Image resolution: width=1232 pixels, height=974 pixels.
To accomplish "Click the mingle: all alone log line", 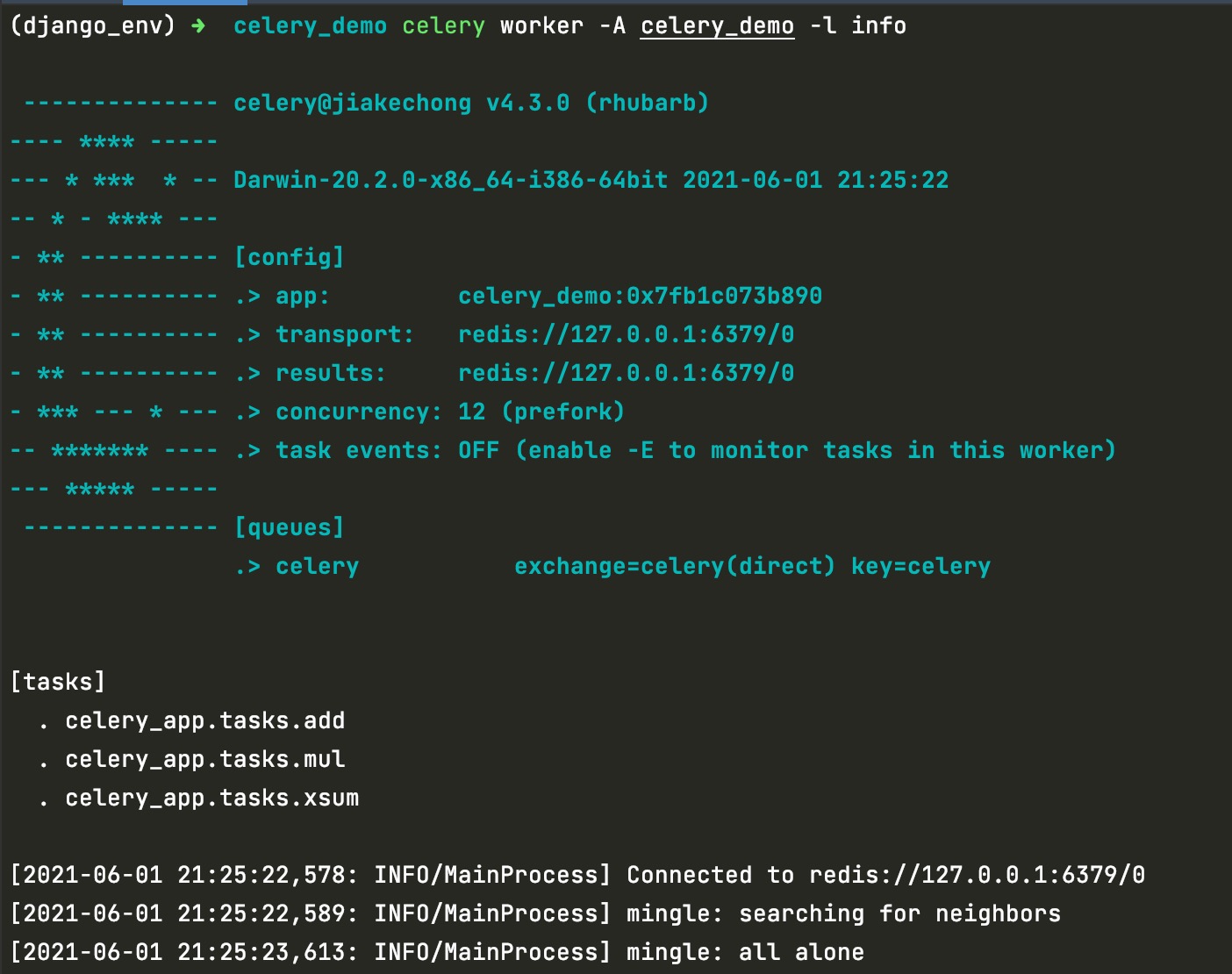I will click(x=437, y=953).
